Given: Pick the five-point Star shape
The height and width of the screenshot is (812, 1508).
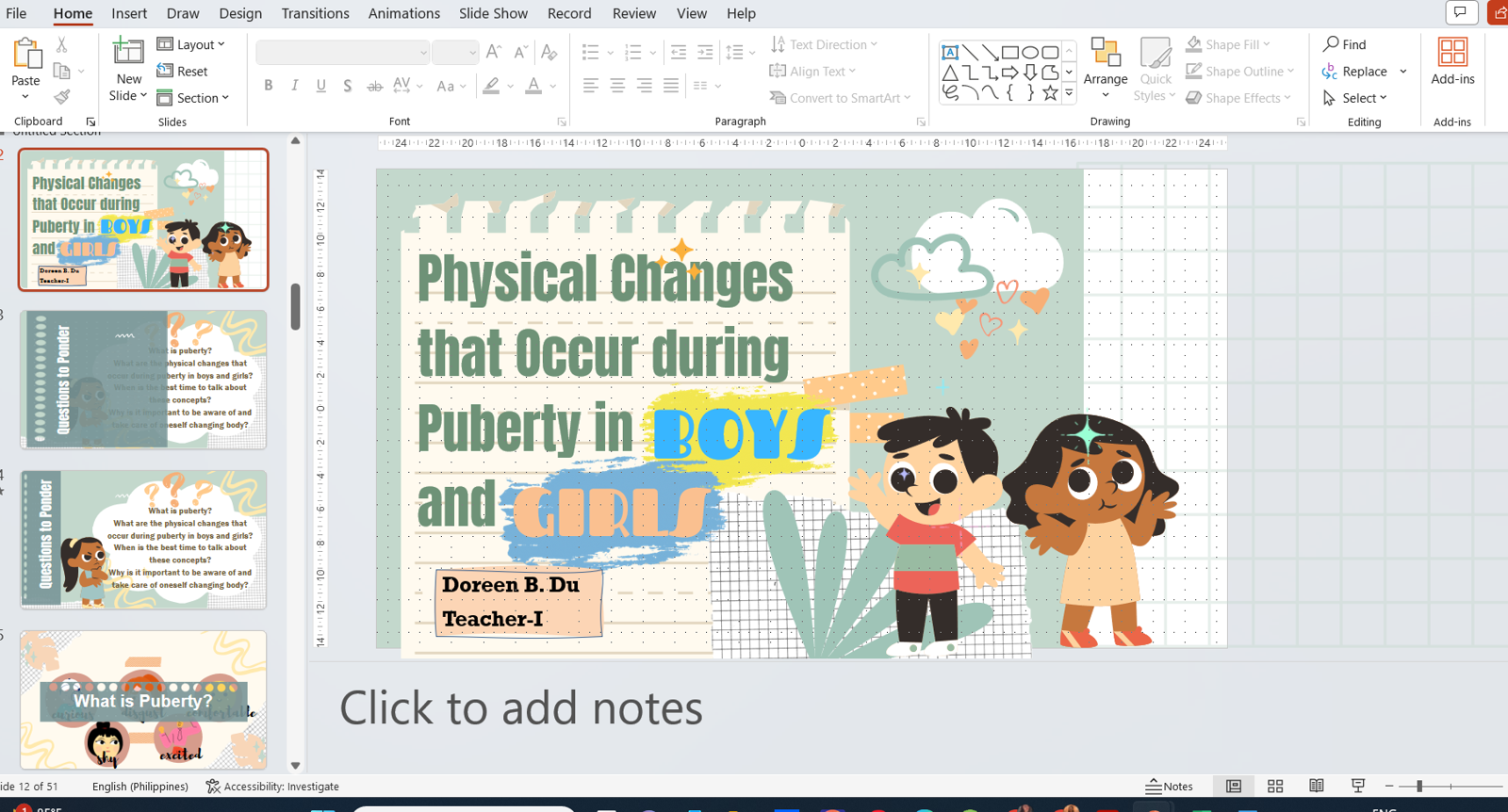Looking at the screenshot, I should pos(1050,92).
